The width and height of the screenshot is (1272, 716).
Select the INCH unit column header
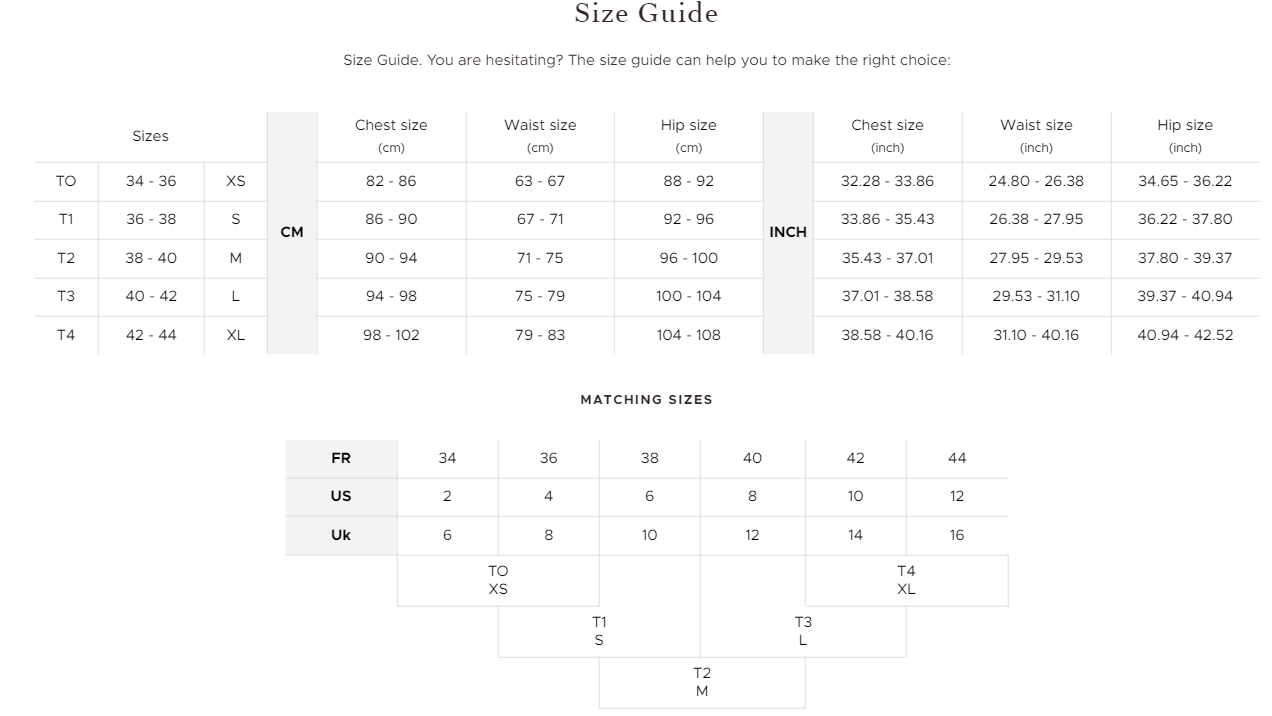(x=788, y=232)
